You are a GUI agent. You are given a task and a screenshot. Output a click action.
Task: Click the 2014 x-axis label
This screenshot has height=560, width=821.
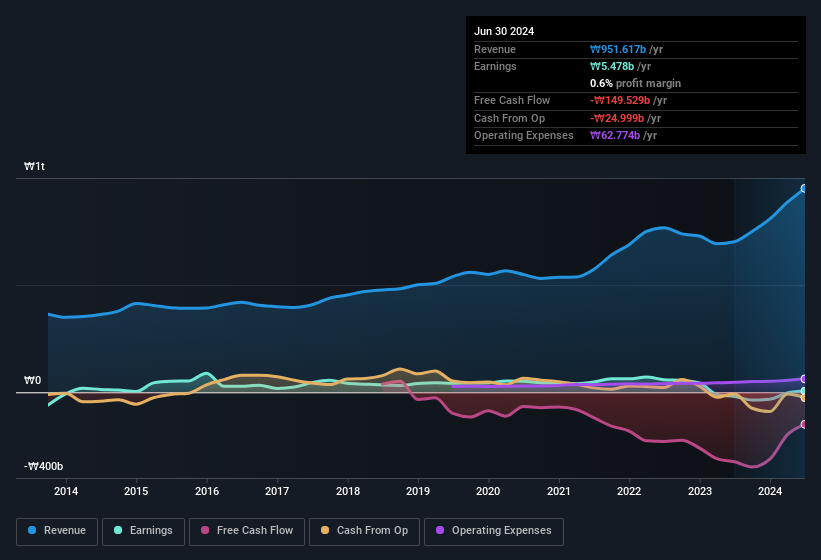coord(66,491)
